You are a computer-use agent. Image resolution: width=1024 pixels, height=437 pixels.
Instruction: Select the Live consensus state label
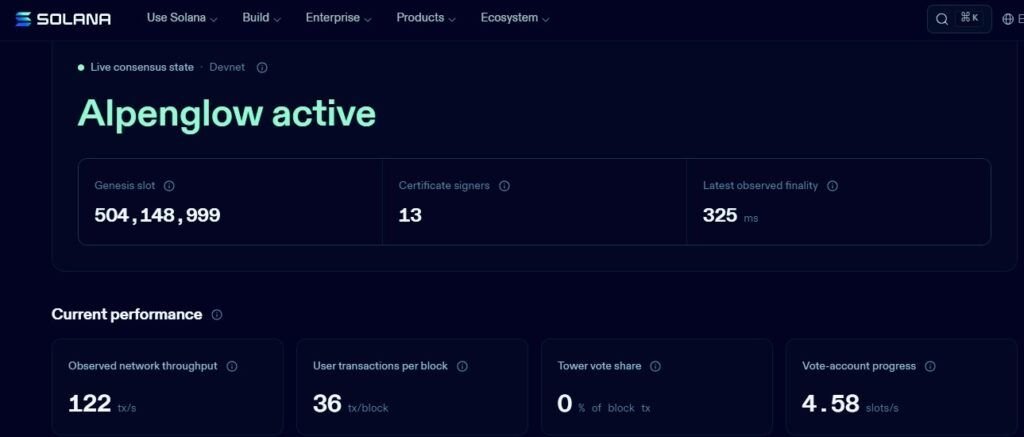[x=142, y=67]
